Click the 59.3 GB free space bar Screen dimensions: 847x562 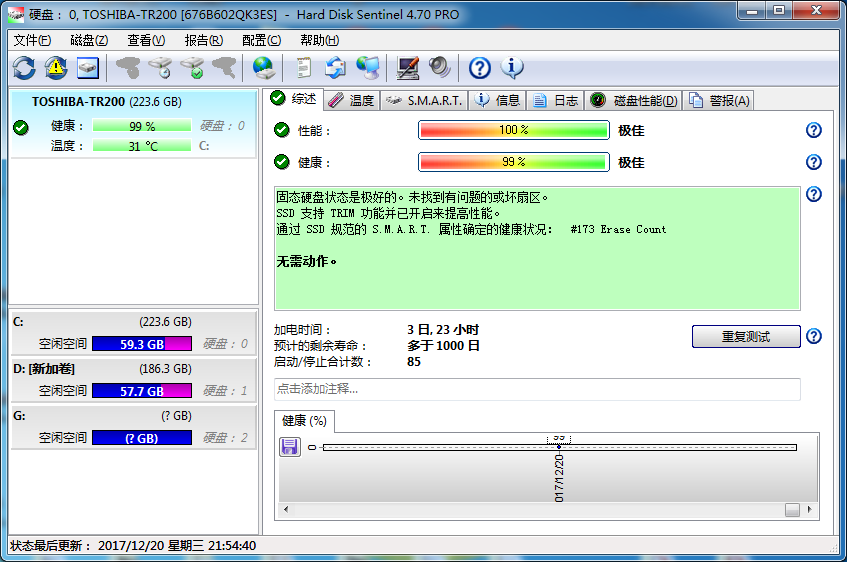click(x=142, y=344)
